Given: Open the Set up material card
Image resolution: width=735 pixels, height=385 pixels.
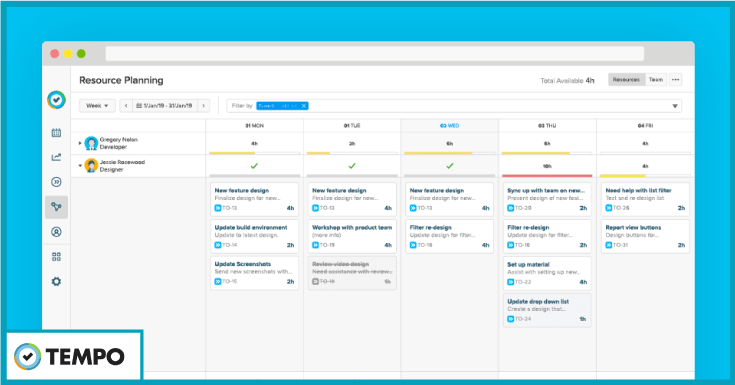Looking at the screenshot, I should click(547, 273).
